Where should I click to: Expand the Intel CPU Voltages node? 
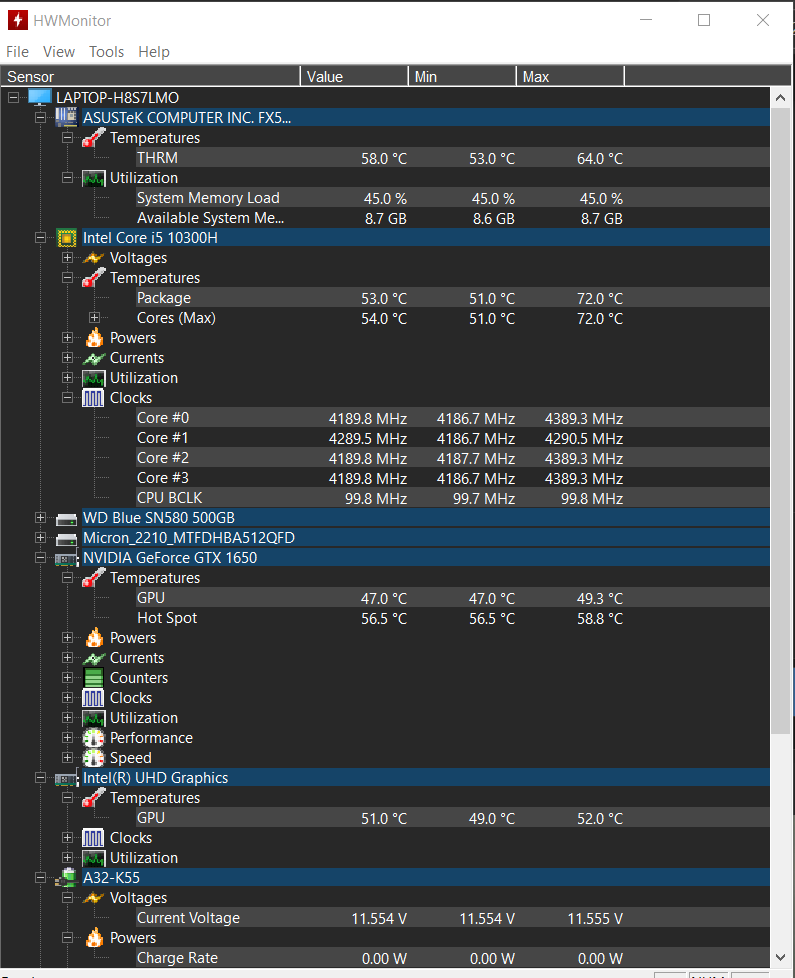pos(67,258)
